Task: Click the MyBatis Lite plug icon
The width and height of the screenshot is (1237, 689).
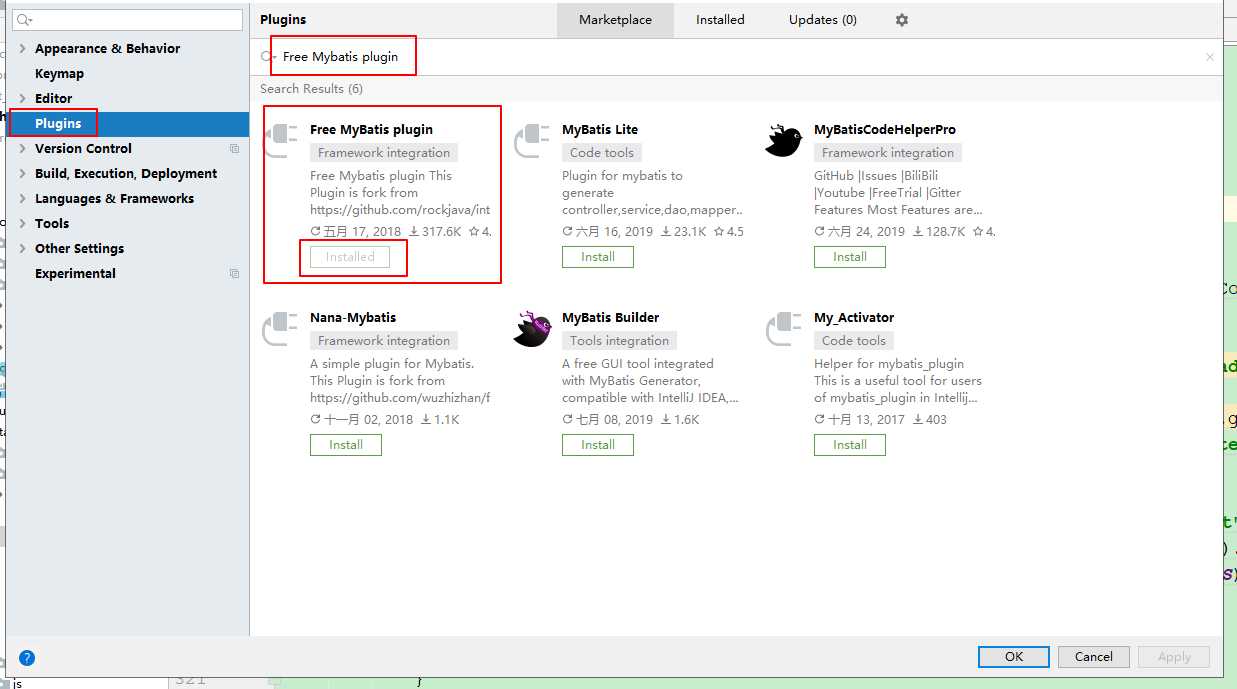Action: (533, 140)
